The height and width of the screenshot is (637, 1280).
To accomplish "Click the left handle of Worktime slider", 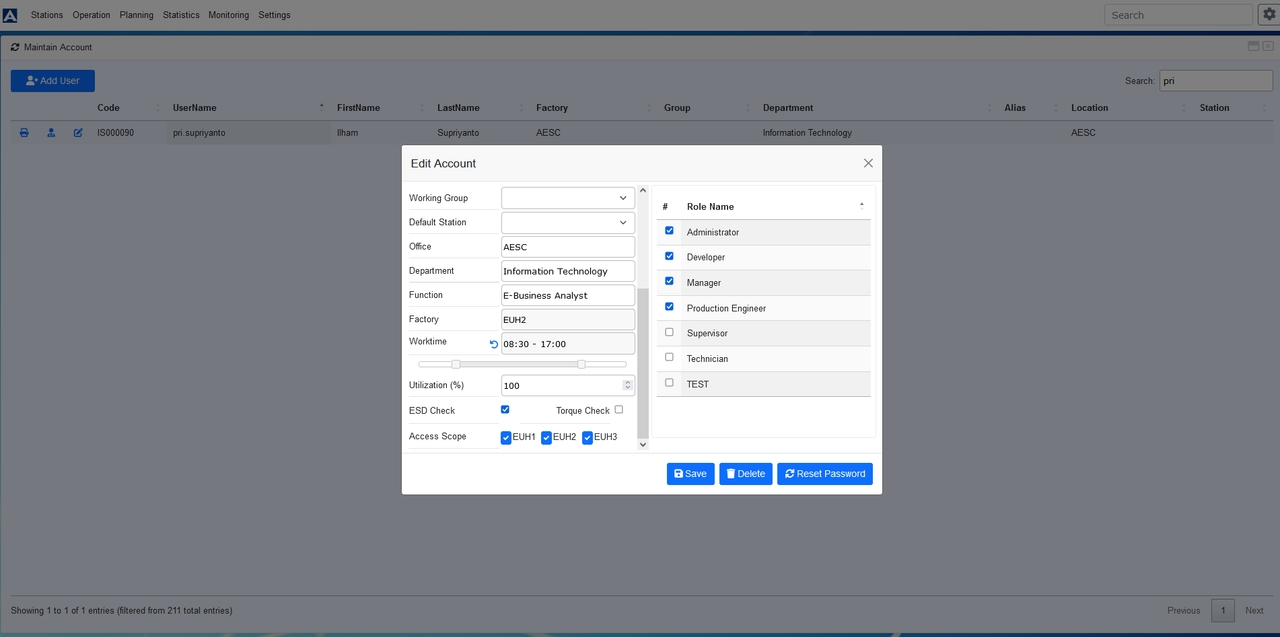I will tap(456, 364).
